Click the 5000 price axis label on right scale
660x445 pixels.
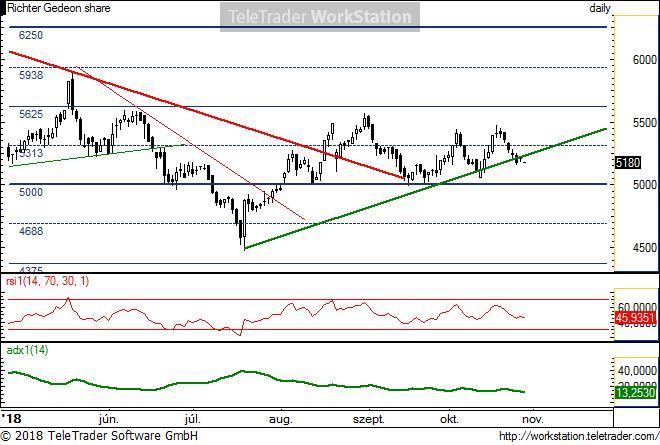click(644, 184)
